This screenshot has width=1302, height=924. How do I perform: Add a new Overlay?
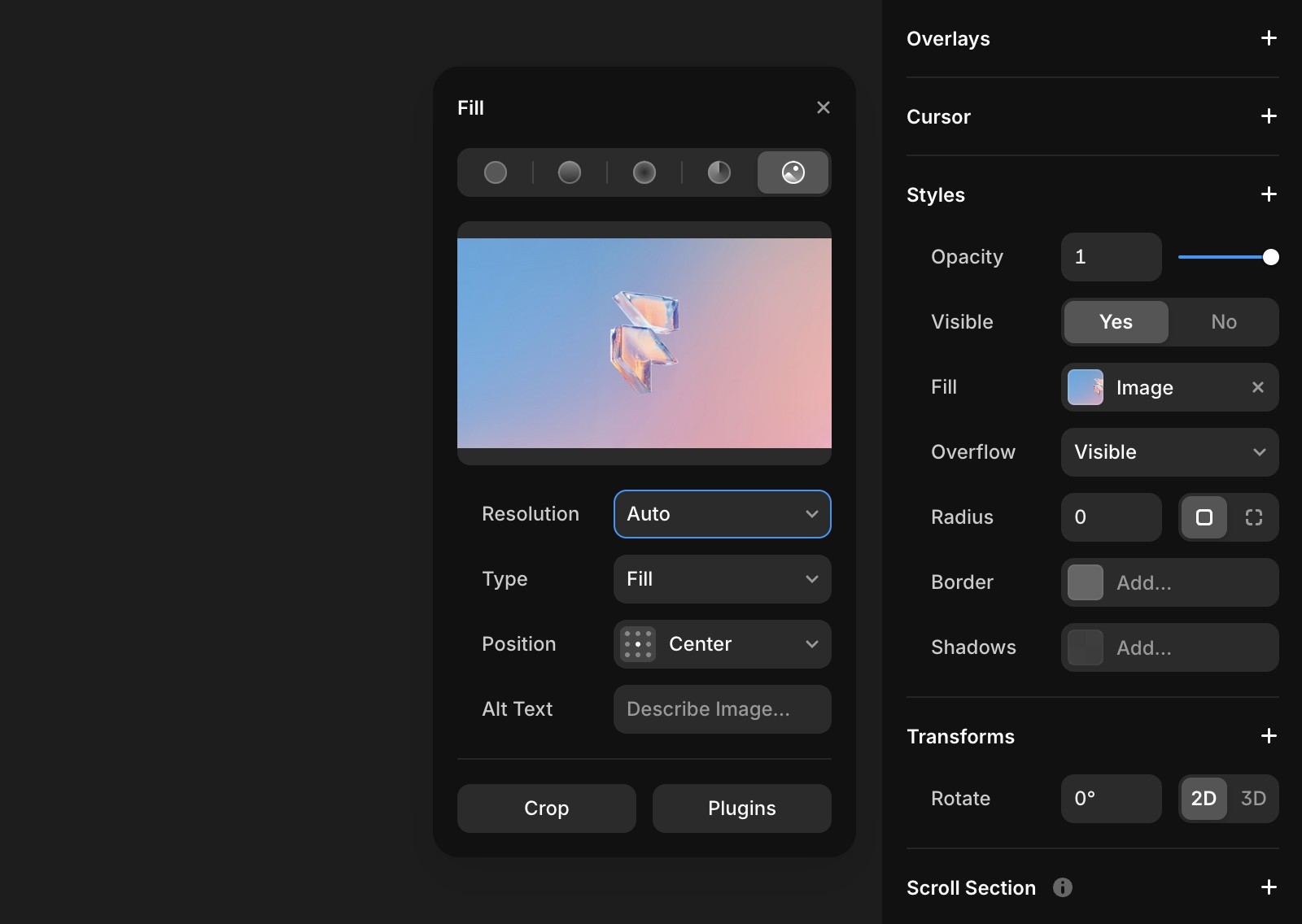coord(1269,38)
